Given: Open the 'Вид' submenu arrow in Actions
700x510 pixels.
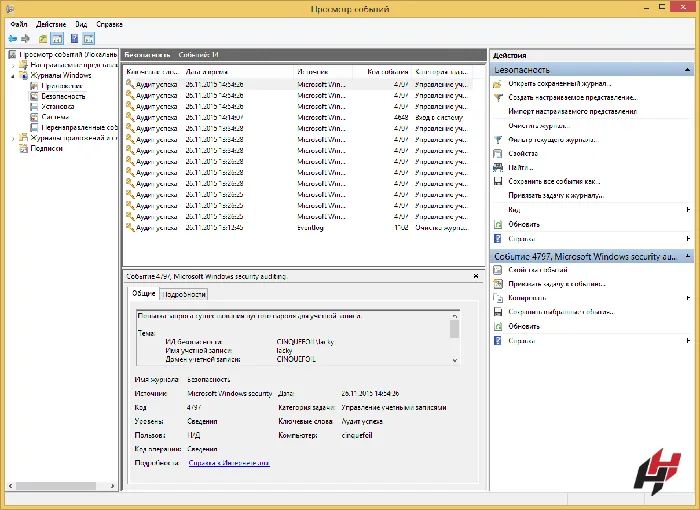Looking at the screenshot, I should [688, 210].
